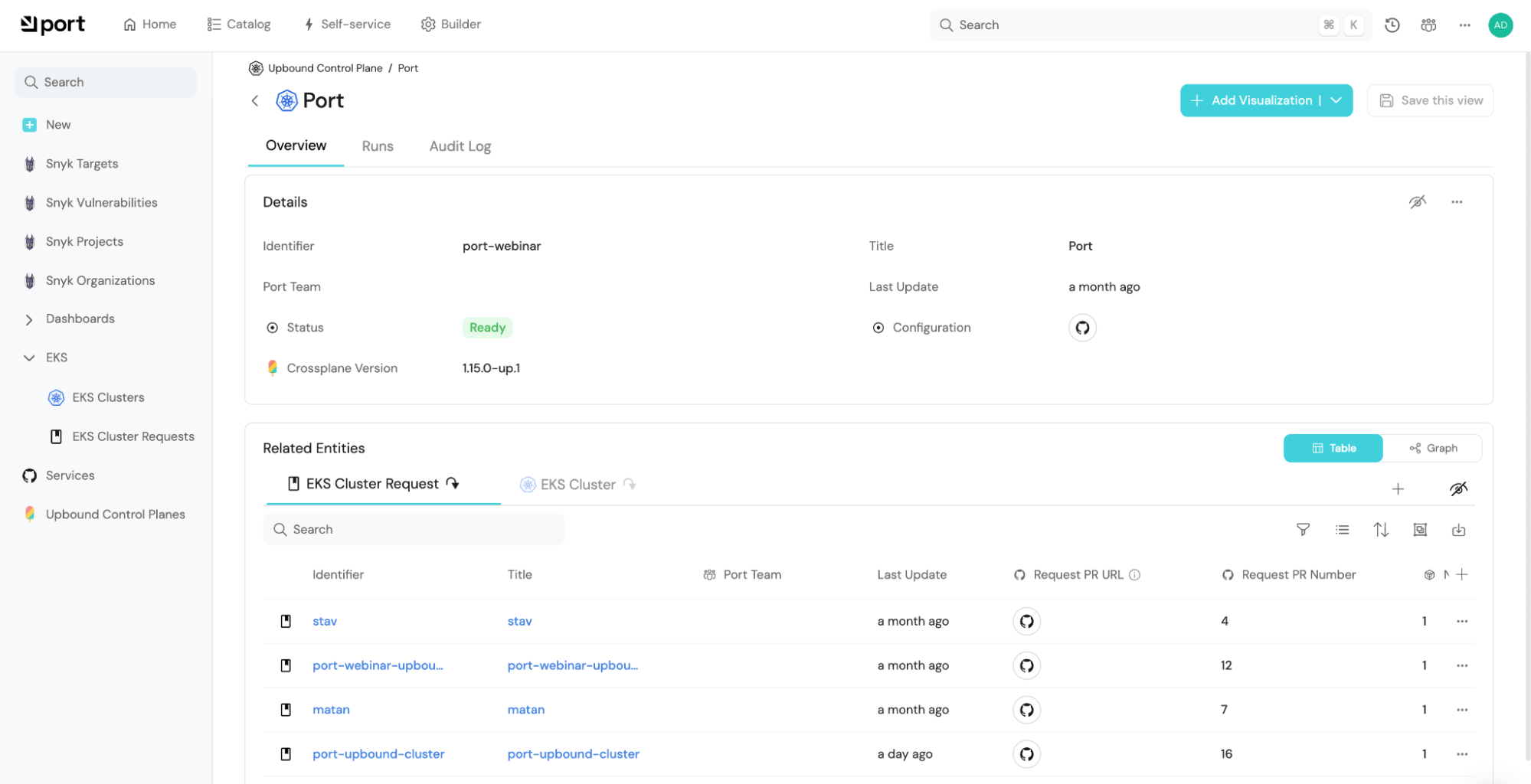
Task: Open row actions menu for port-webinar-upbou…
Action: coord(1462,665)
